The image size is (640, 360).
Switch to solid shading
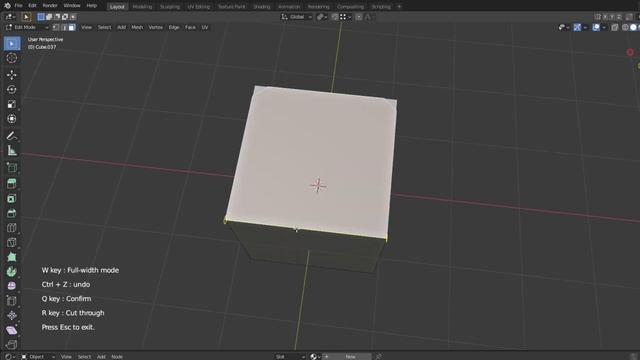[x=633, y=27]
